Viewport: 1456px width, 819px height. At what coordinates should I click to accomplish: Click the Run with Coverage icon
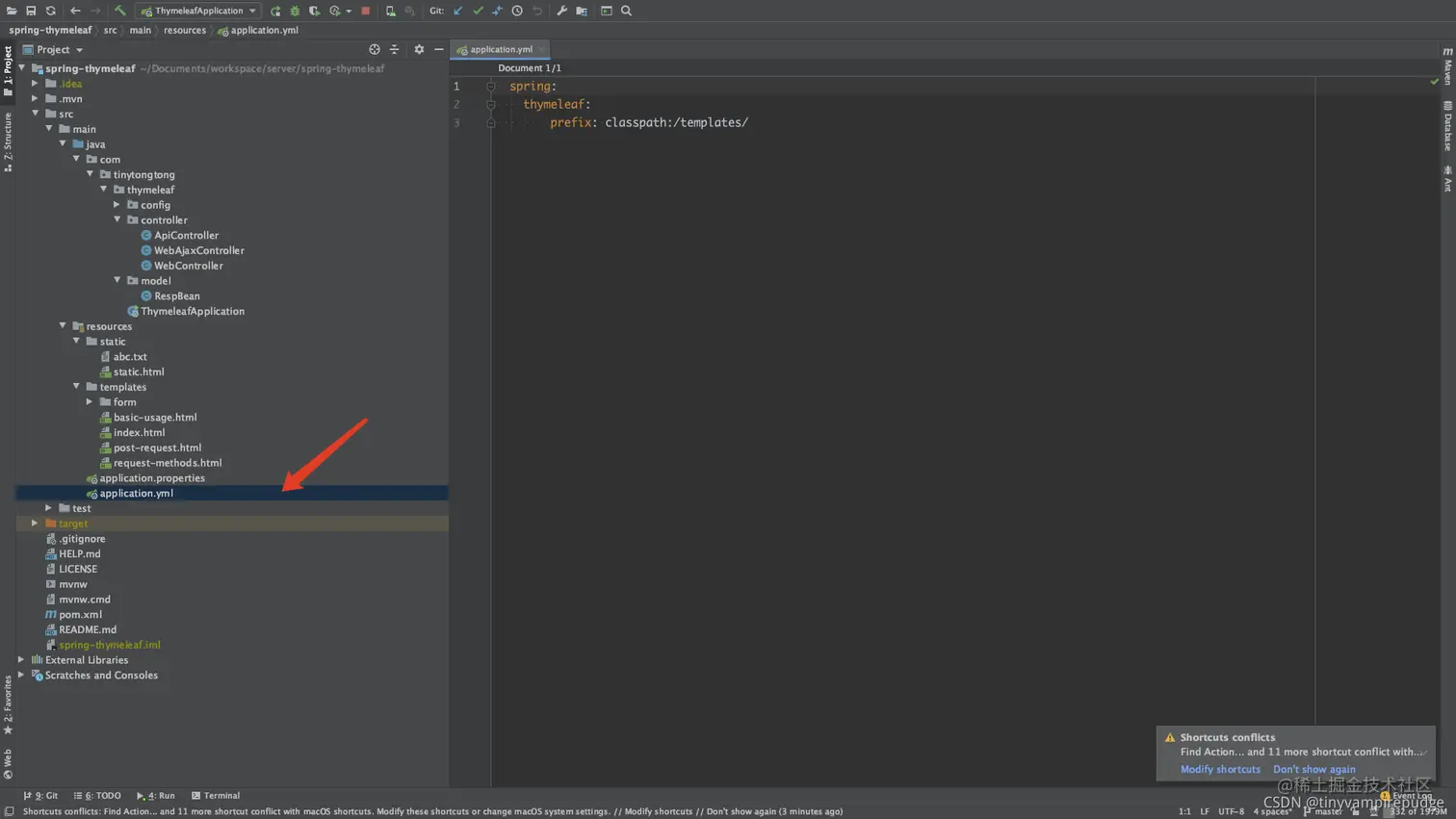pos(314,11)
